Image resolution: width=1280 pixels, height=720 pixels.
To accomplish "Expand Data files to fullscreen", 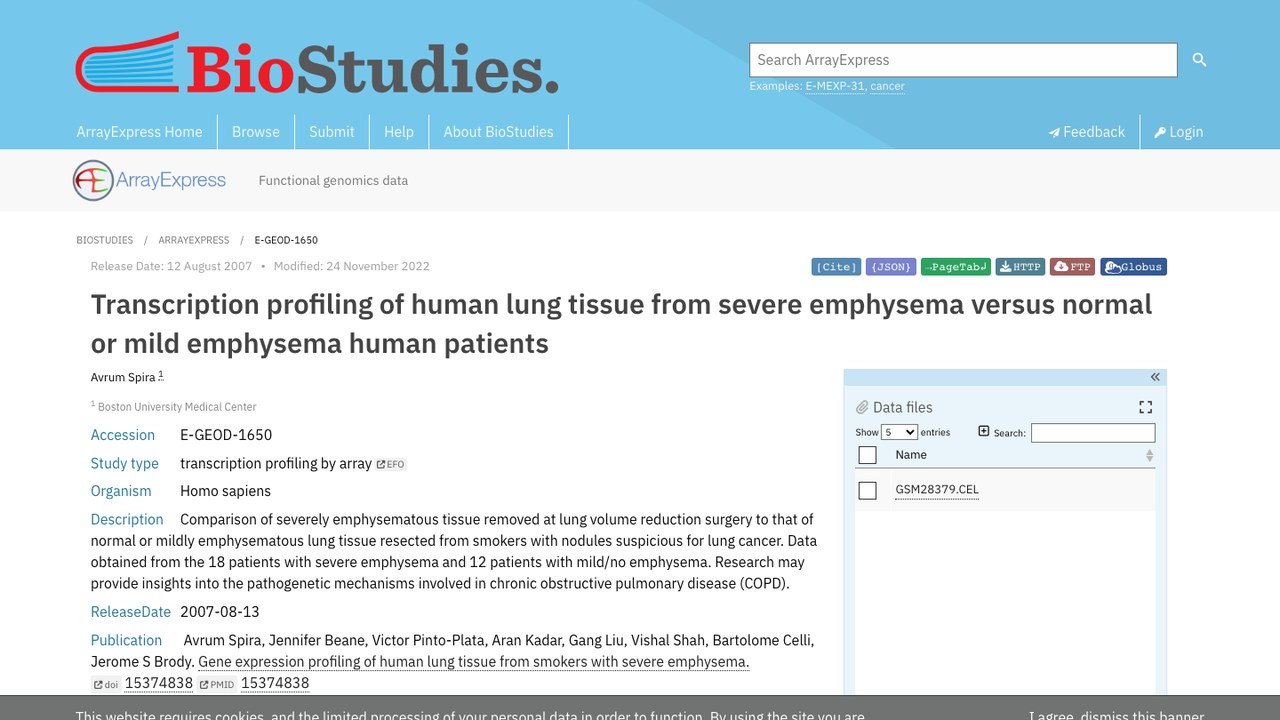I will click(1146, 407).
